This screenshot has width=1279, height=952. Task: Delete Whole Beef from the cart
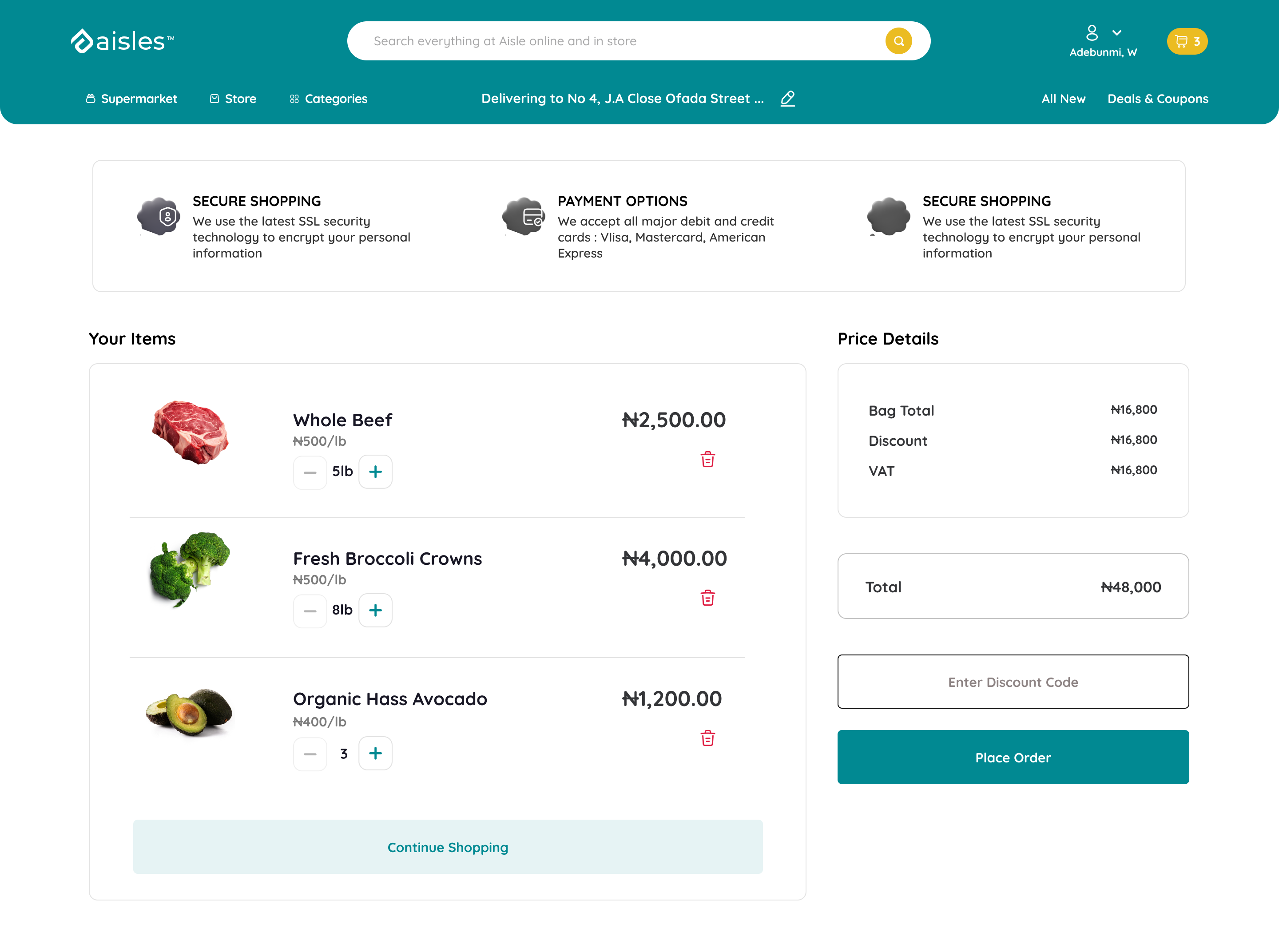707,459
